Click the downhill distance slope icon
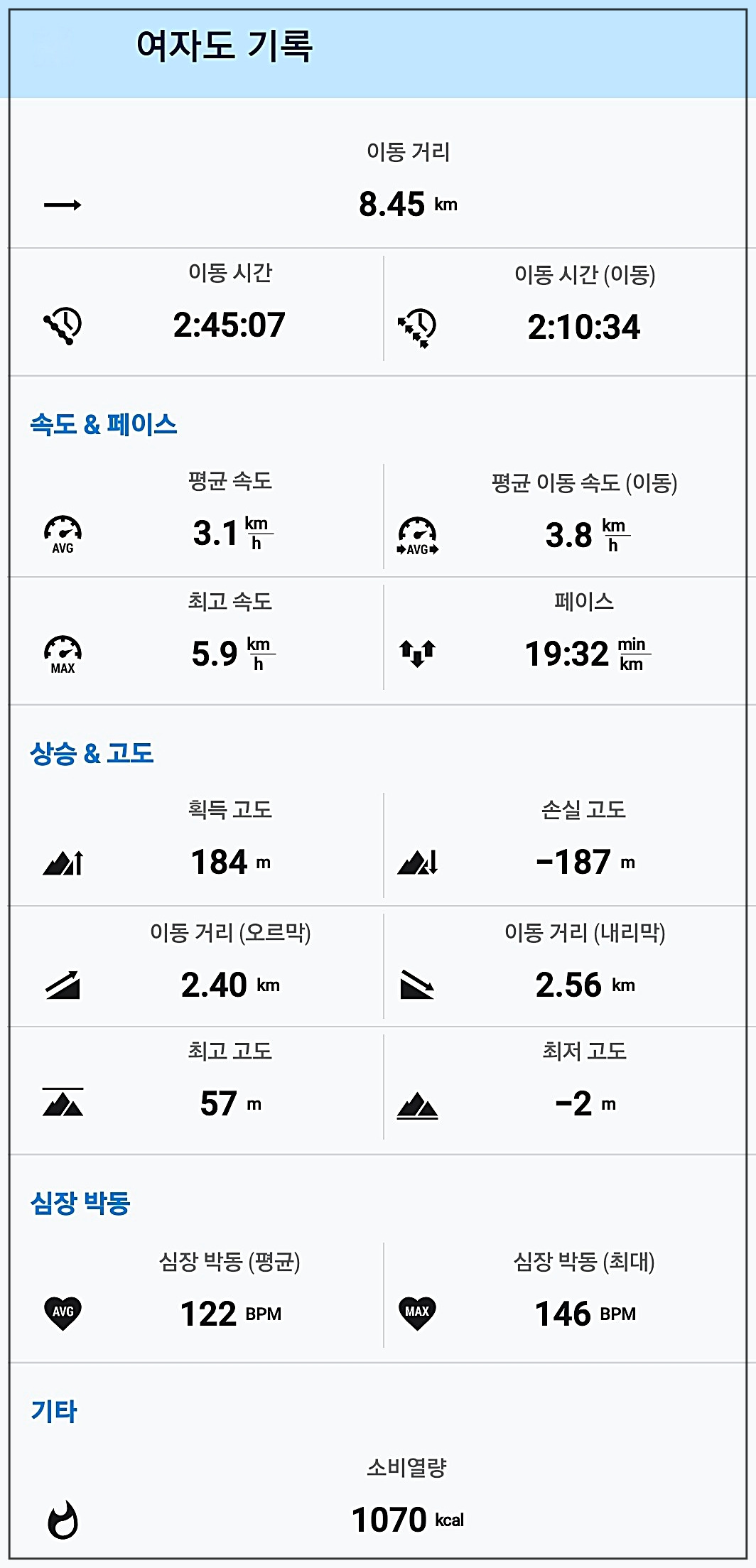Image resolution: width=756 pixels, height=1568 pixels. [x=417, y=985]
